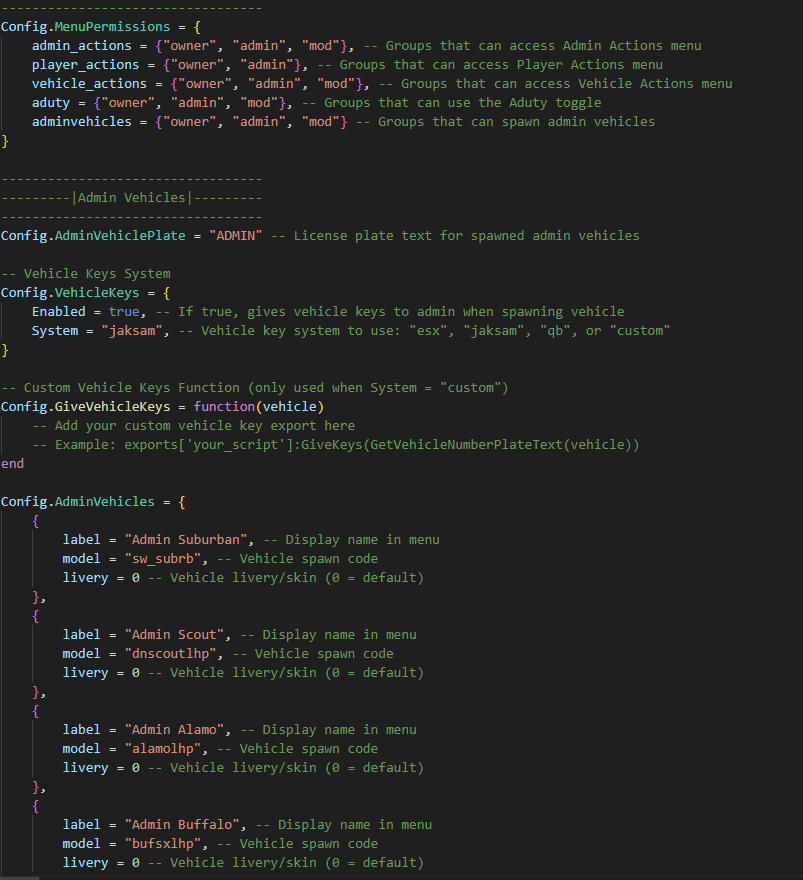Click livery value 0 under Admin Buffalo
Image resolution: width=803 pixels, height=880 pixels.
pos(136,863)
